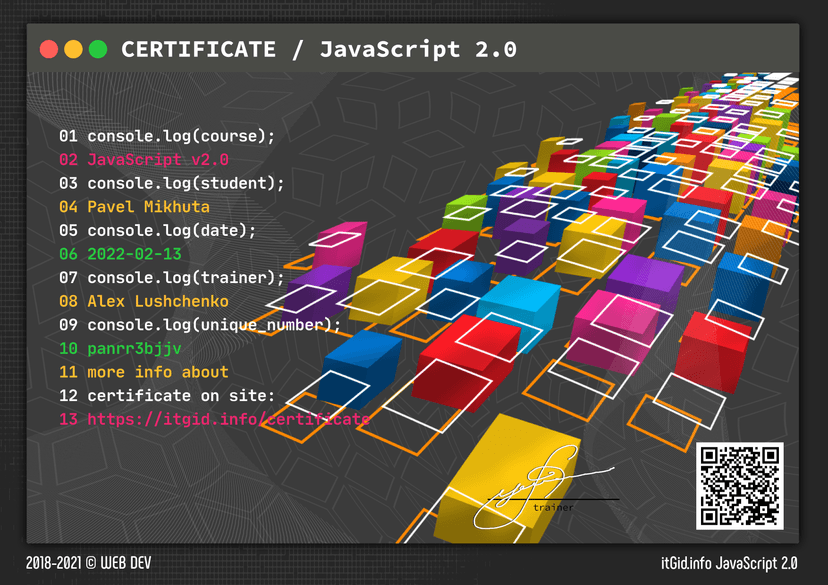Click the itGid.info JavaScript 2.0 footer label
This screenshot has width=828, height=585.
pyautogui.click(x=730, y=562)
